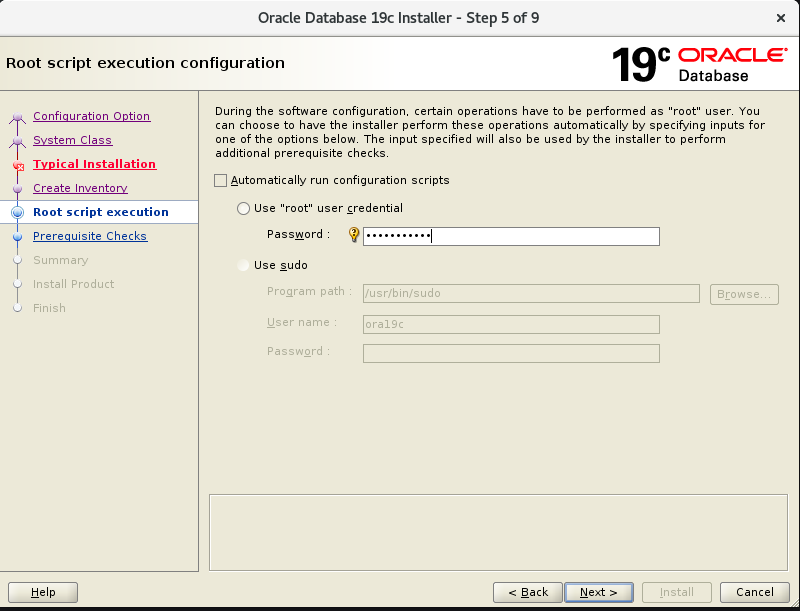Click the Program path label
This screenshot has width=800, height=611.
point(309,292)
